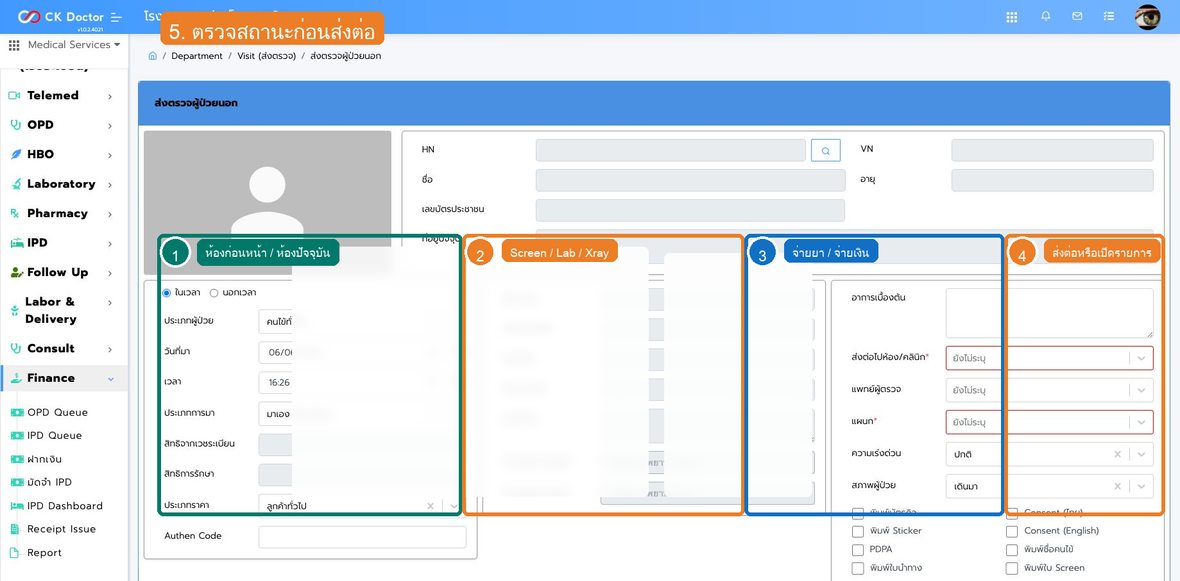Click the Finance hand-coin icon
The width and height of the screenshot is (1180, 581).
(16, 378)
